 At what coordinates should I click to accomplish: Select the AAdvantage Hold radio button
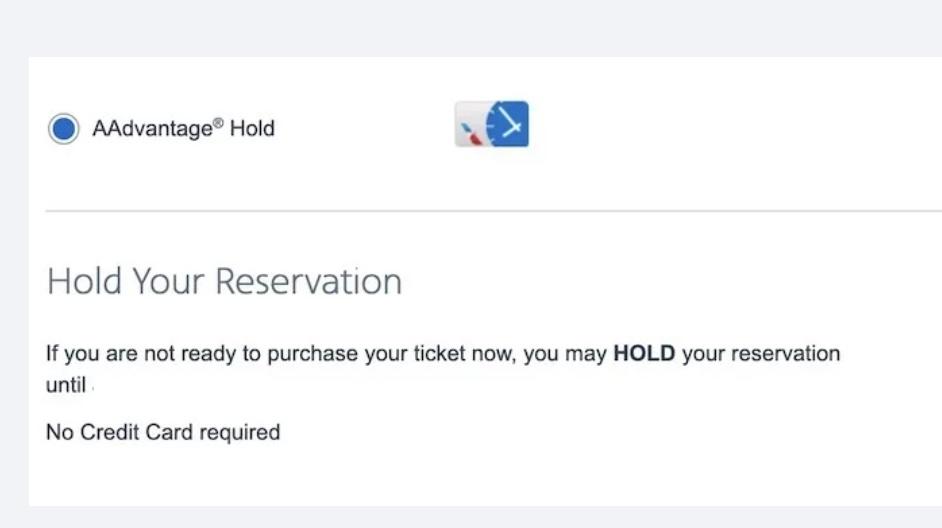point(63,129)
